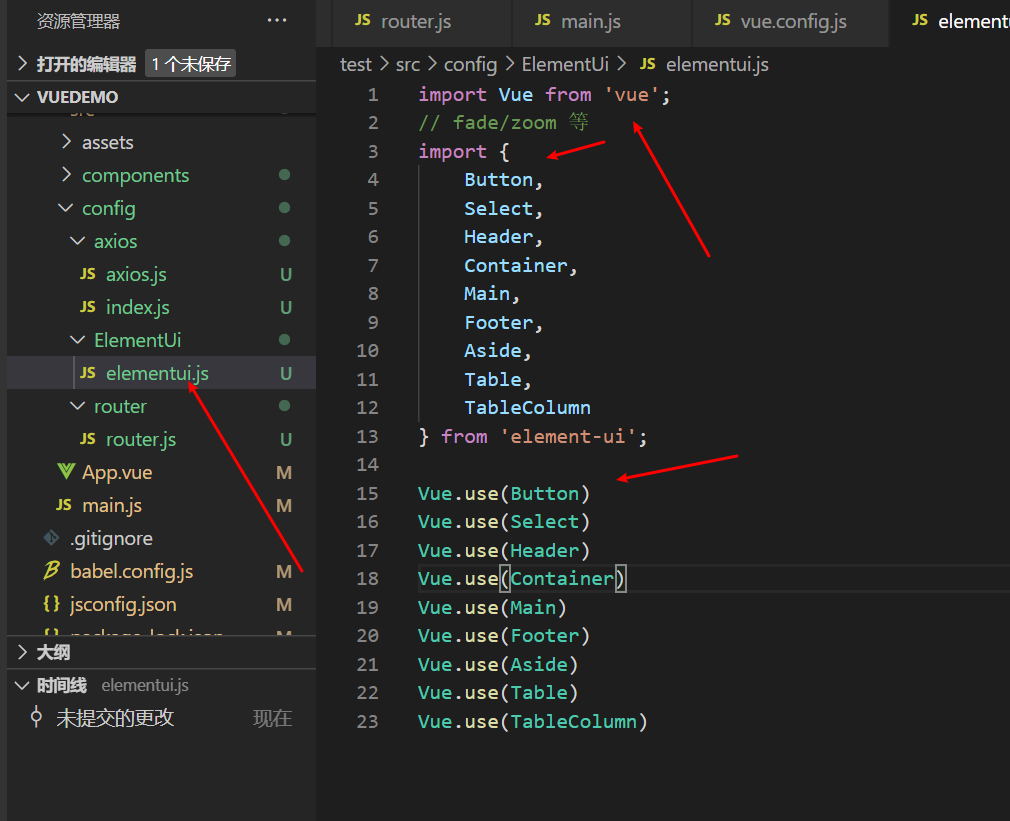Click the ElementUi breadcrumb segment
This screenshot has width=1010, height=821.
[x=565, y=64]
